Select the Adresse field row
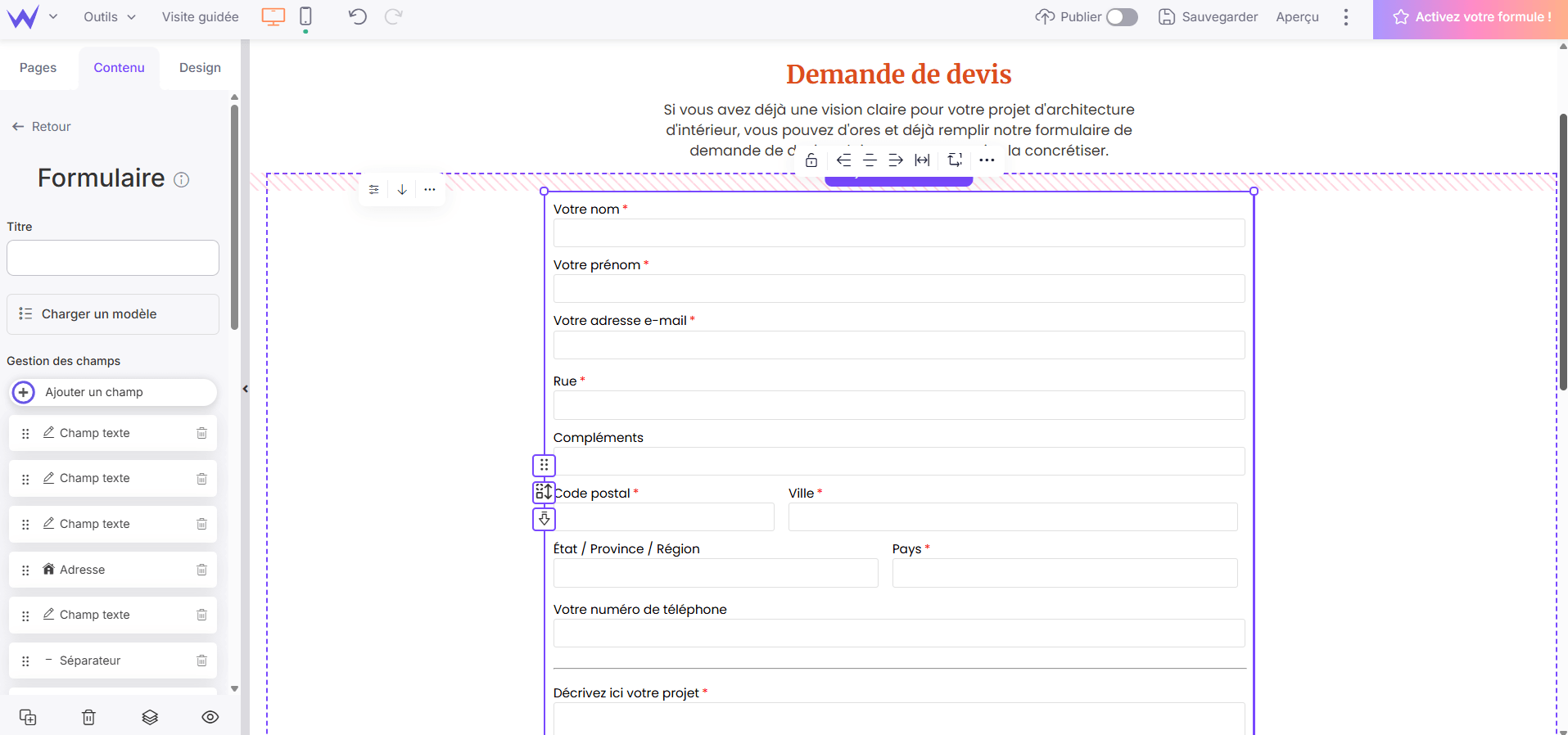Image resolution: width=1568 pixels, height=735 pixels. click(x=113, y=570)
